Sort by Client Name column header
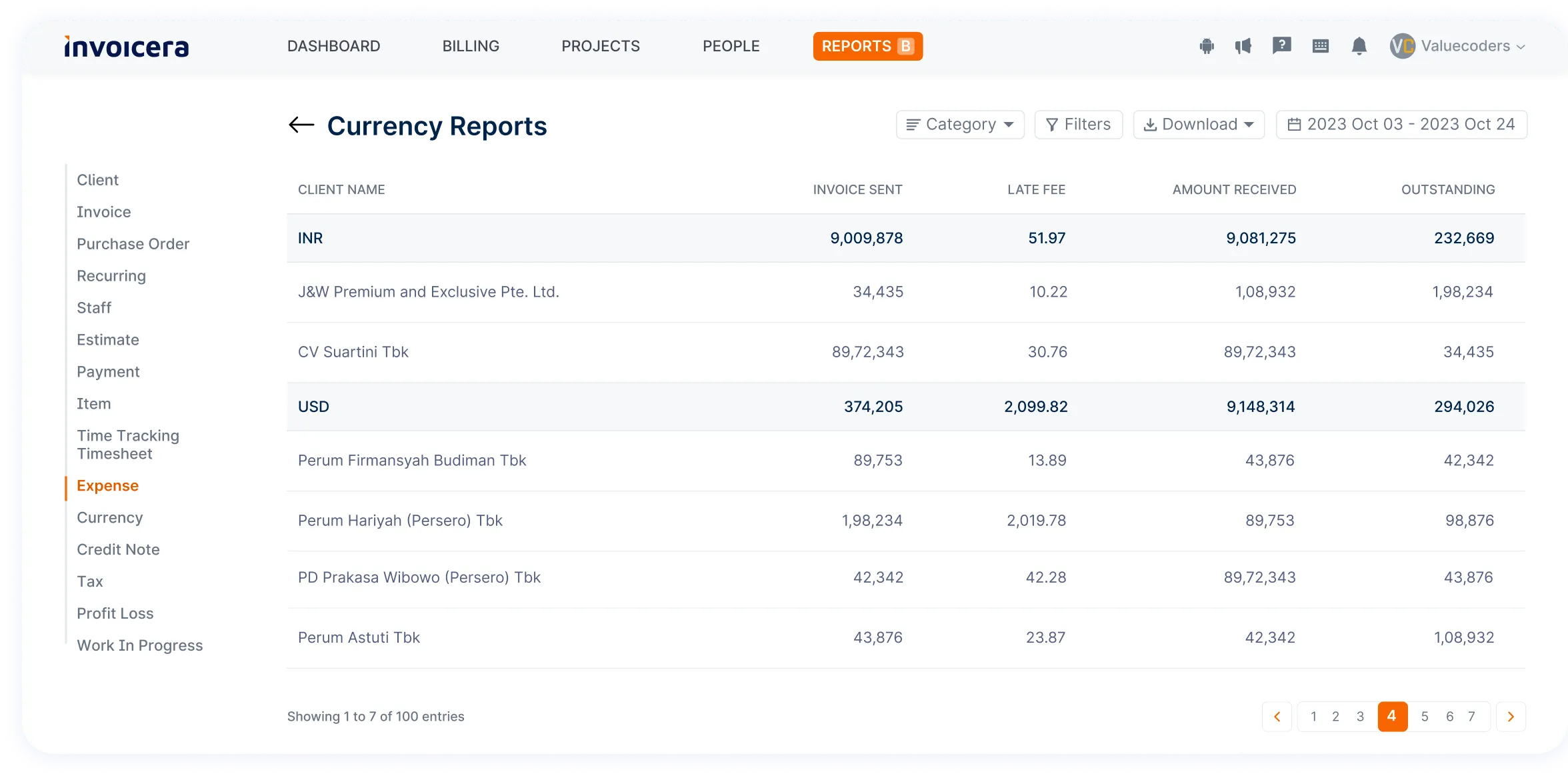 (x=341, y=190)
